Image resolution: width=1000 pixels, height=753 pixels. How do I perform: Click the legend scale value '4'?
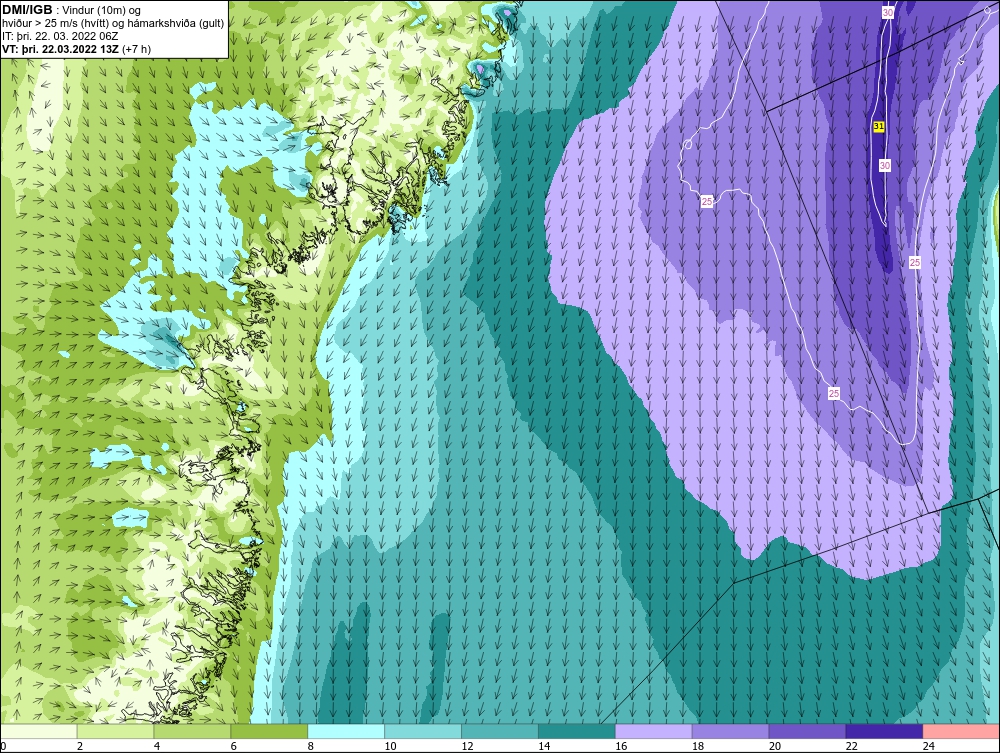pos(157,746)
